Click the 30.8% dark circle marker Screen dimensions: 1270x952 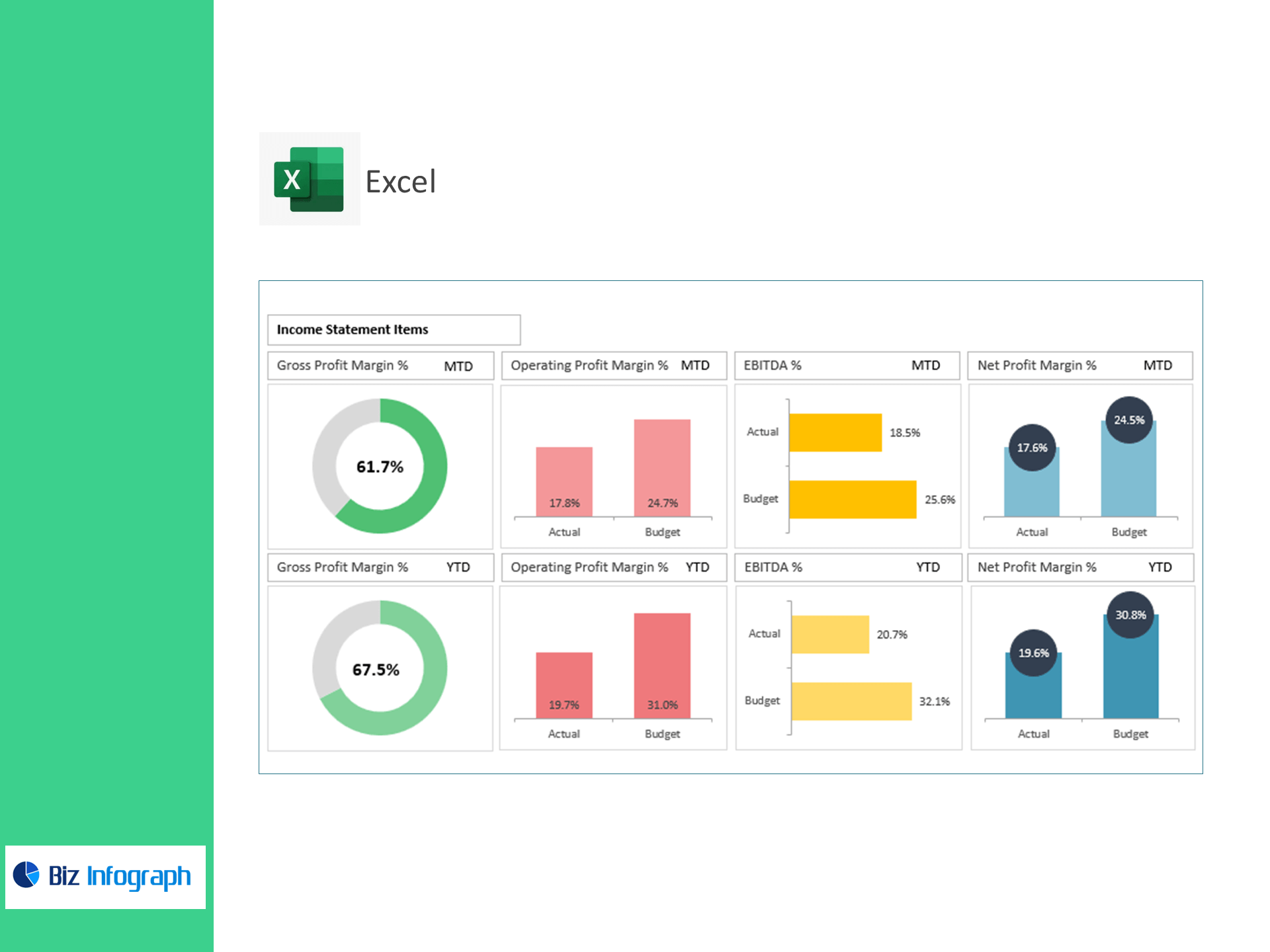point(1130,615)
